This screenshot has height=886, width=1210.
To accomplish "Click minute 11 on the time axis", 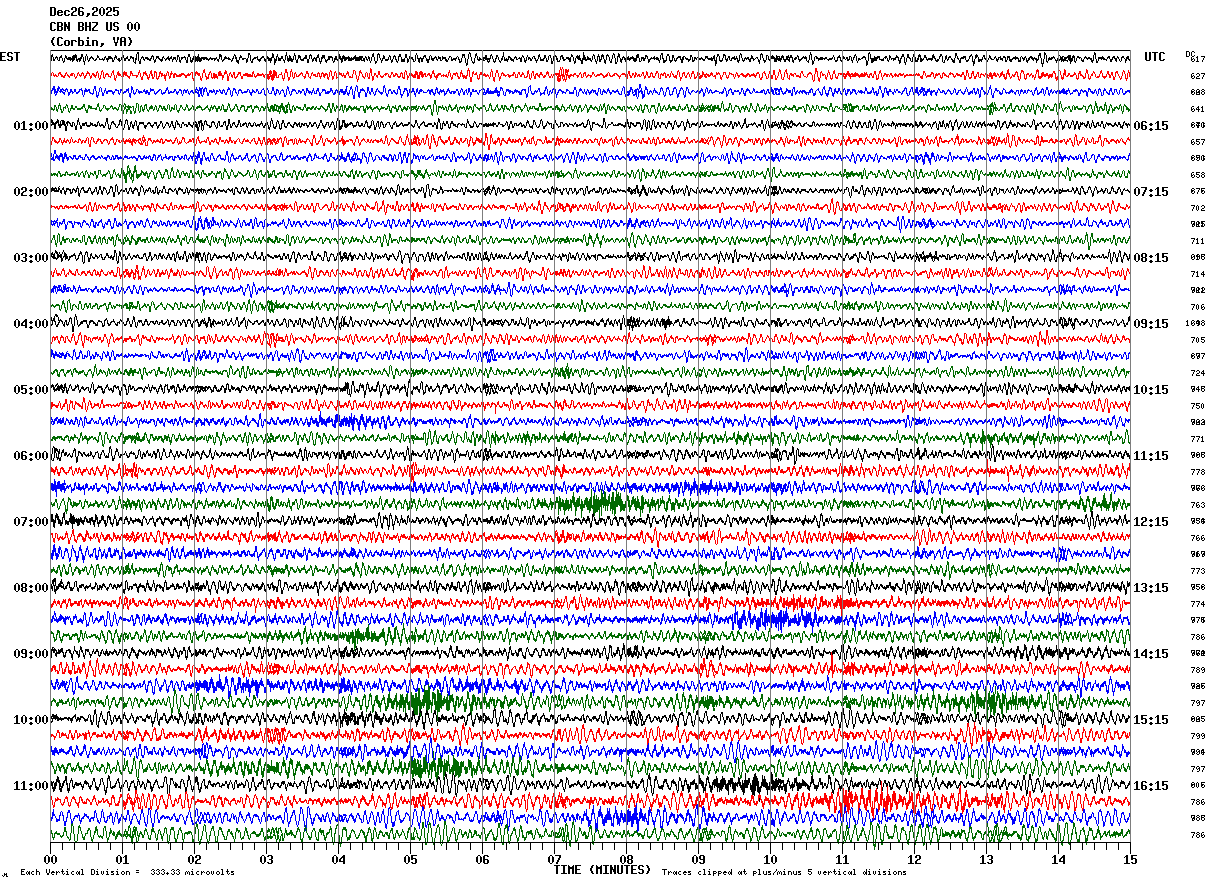I will point(843,859).
